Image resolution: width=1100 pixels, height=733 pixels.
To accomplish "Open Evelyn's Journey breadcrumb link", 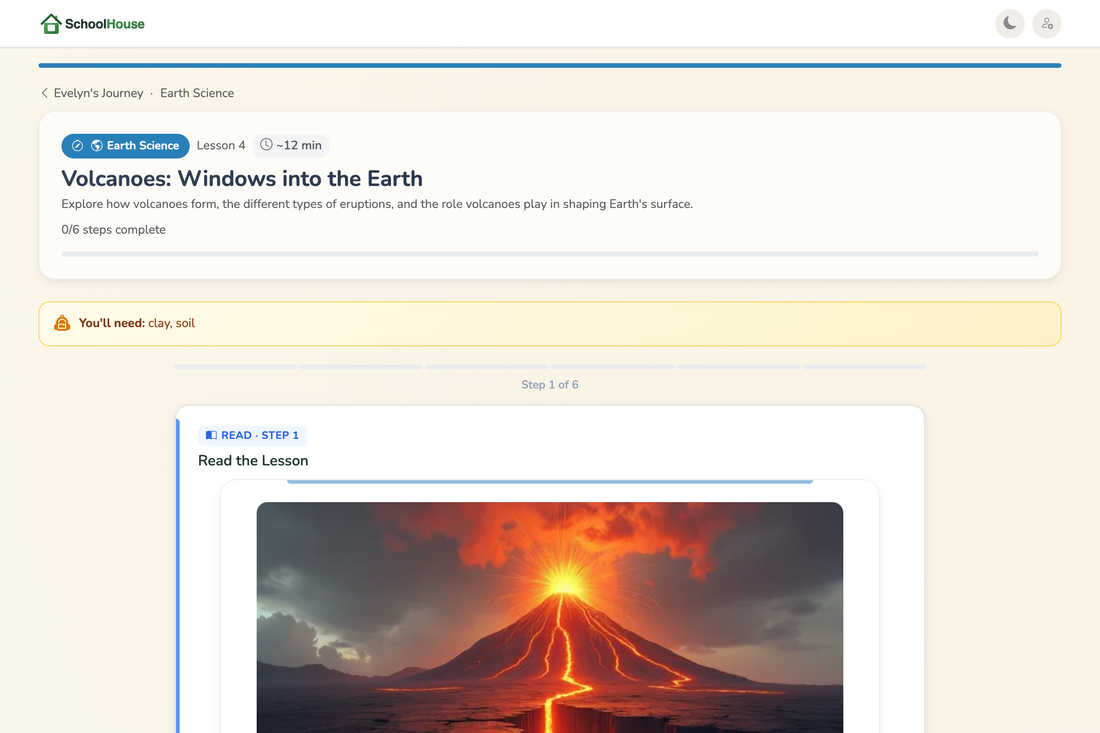I will (98, 93).
